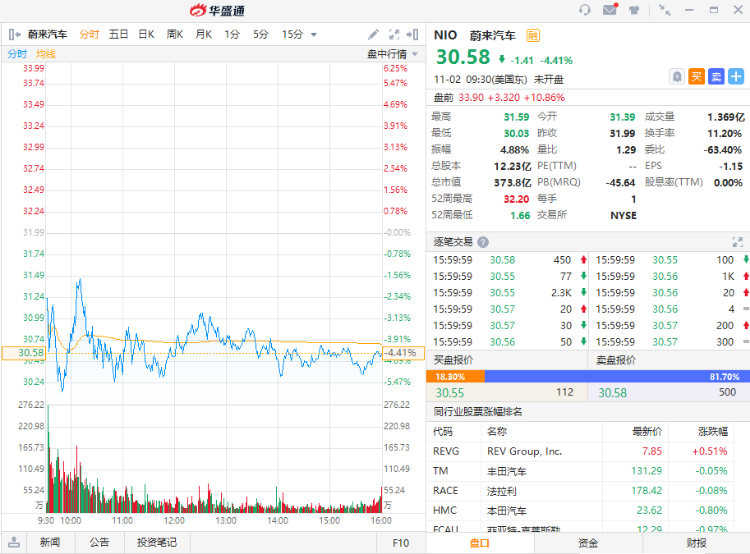750x554 pixels.
Task: Open the 新闻 news tab
Action: click(x=50, y=543)
